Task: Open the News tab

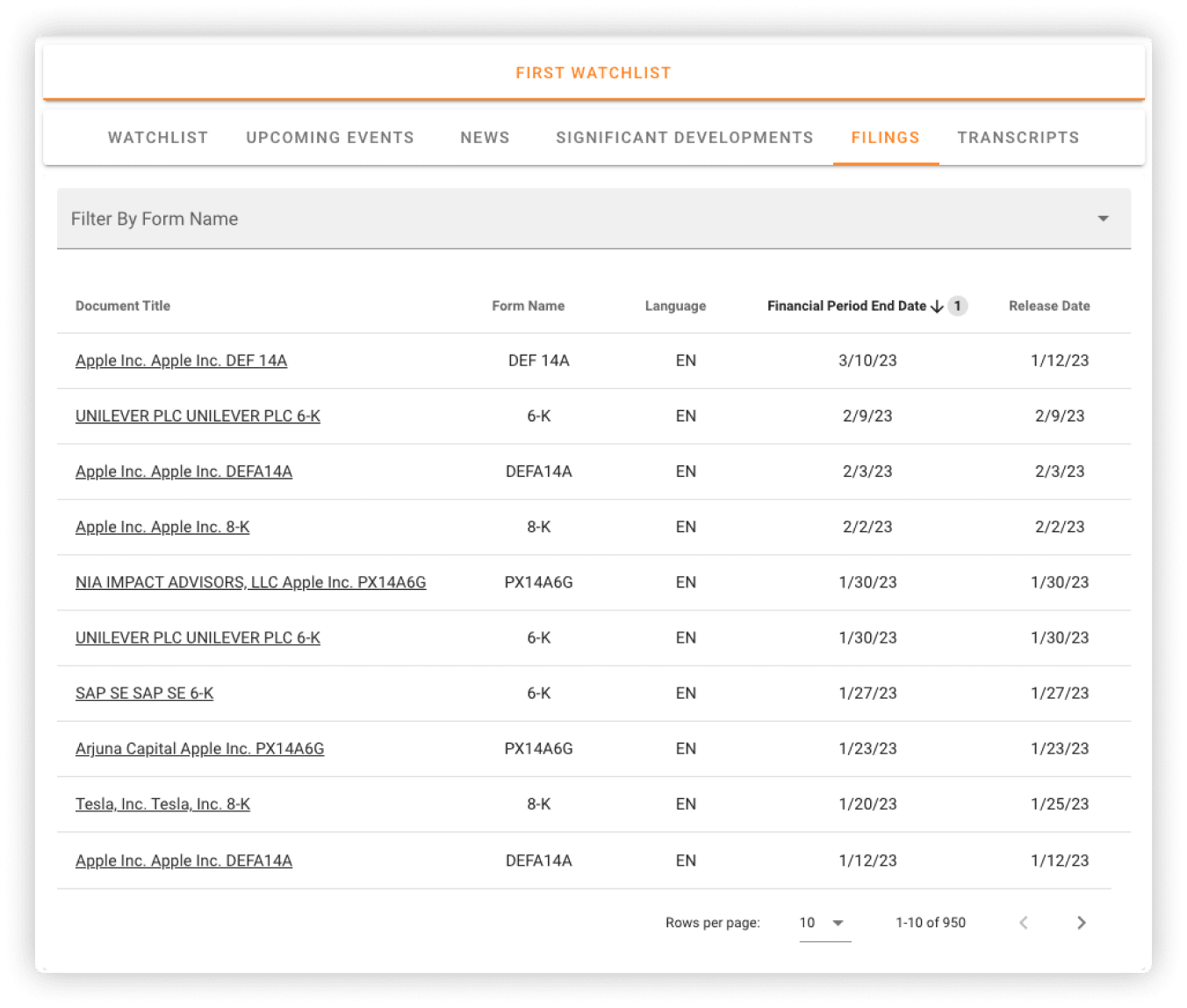Action: point(485,138)
